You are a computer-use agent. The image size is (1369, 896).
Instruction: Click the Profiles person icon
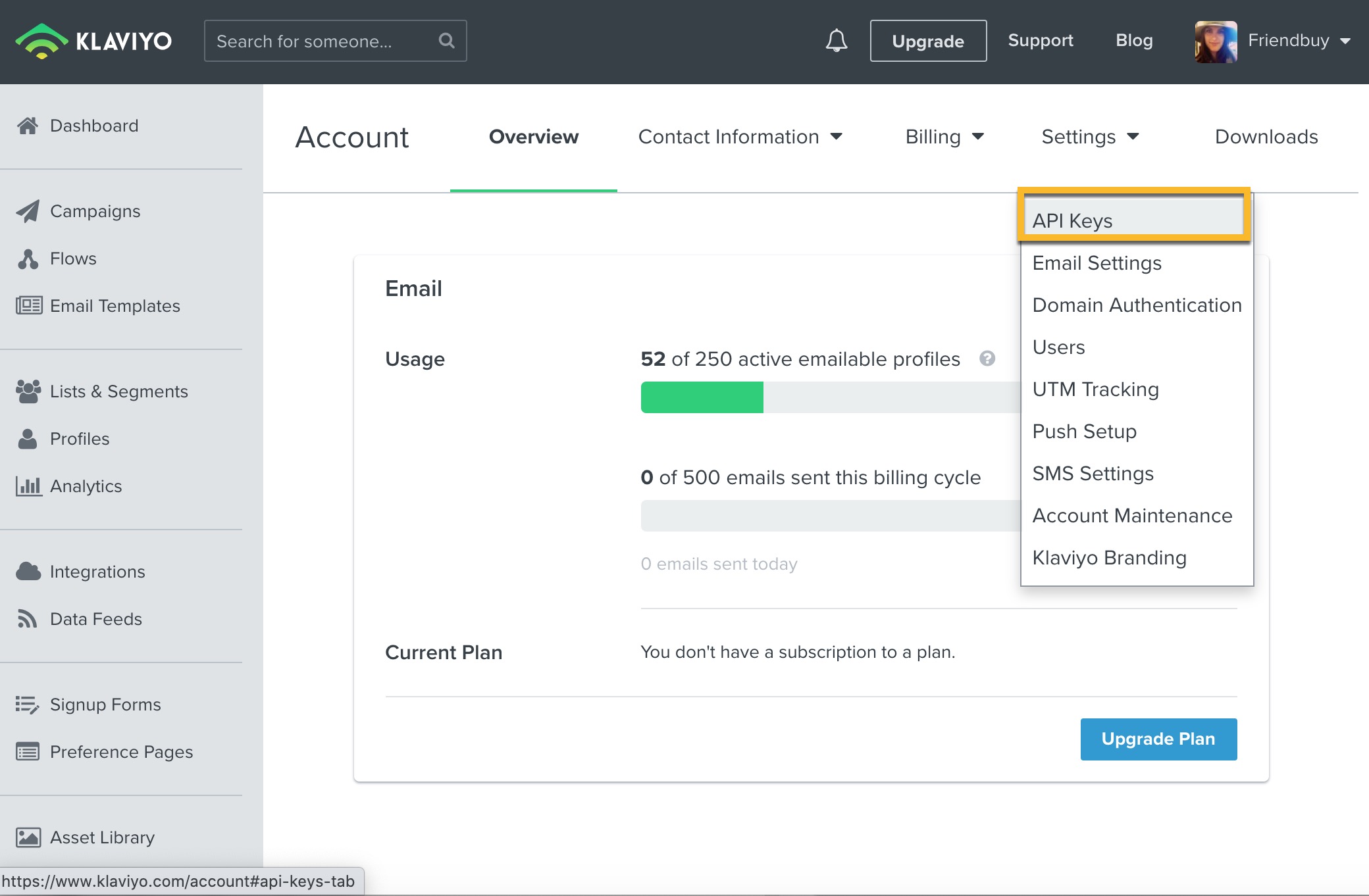(28, 439)
